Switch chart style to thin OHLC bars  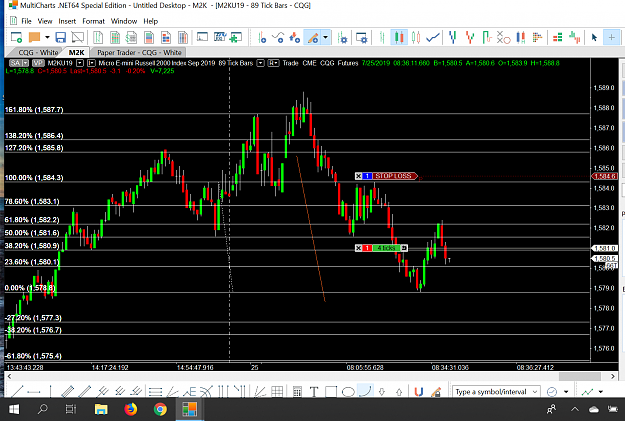pos(382,37)
